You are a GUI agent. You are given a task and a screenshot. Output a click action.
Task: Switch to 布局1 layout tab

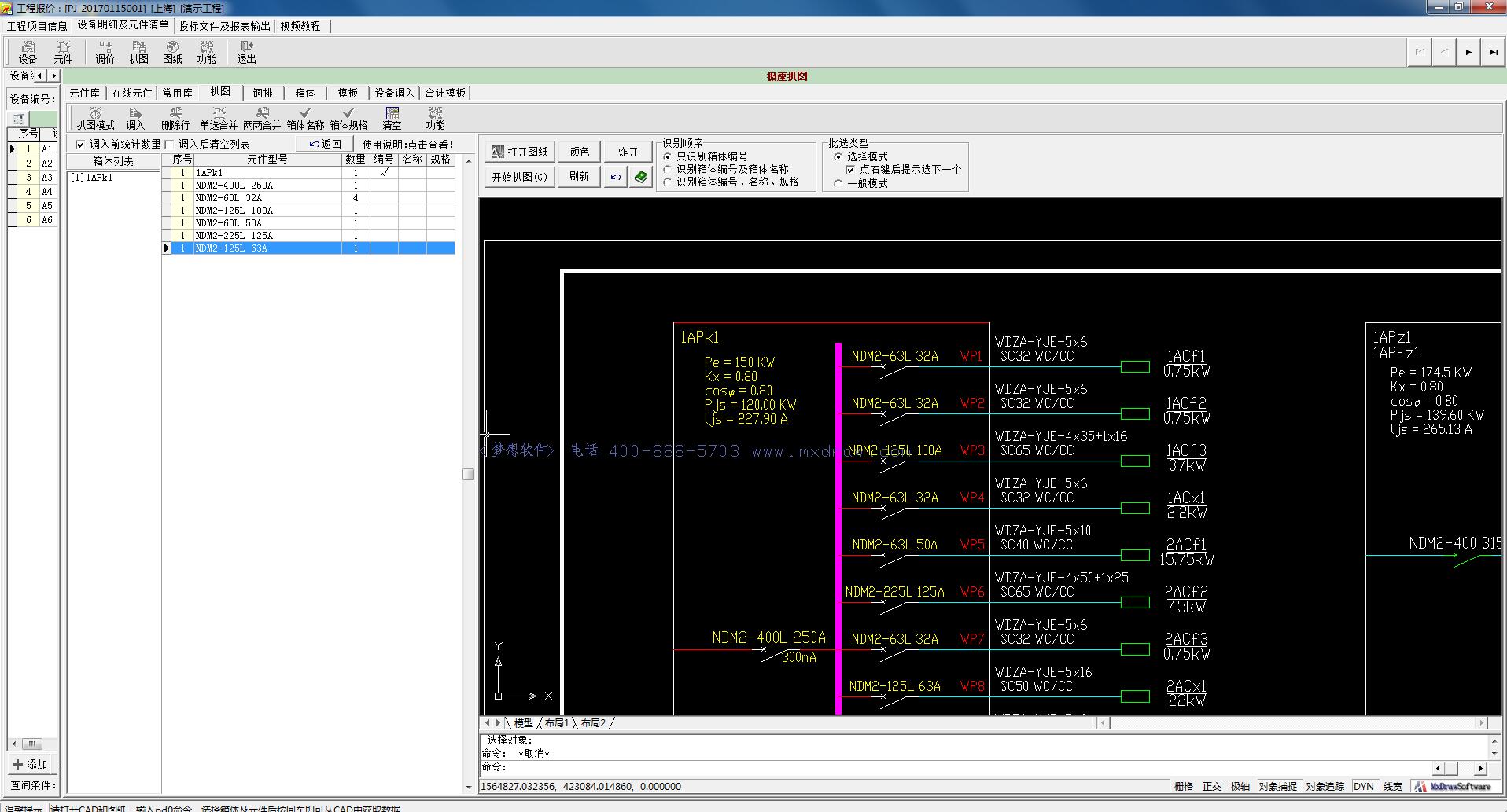point(557,723)
